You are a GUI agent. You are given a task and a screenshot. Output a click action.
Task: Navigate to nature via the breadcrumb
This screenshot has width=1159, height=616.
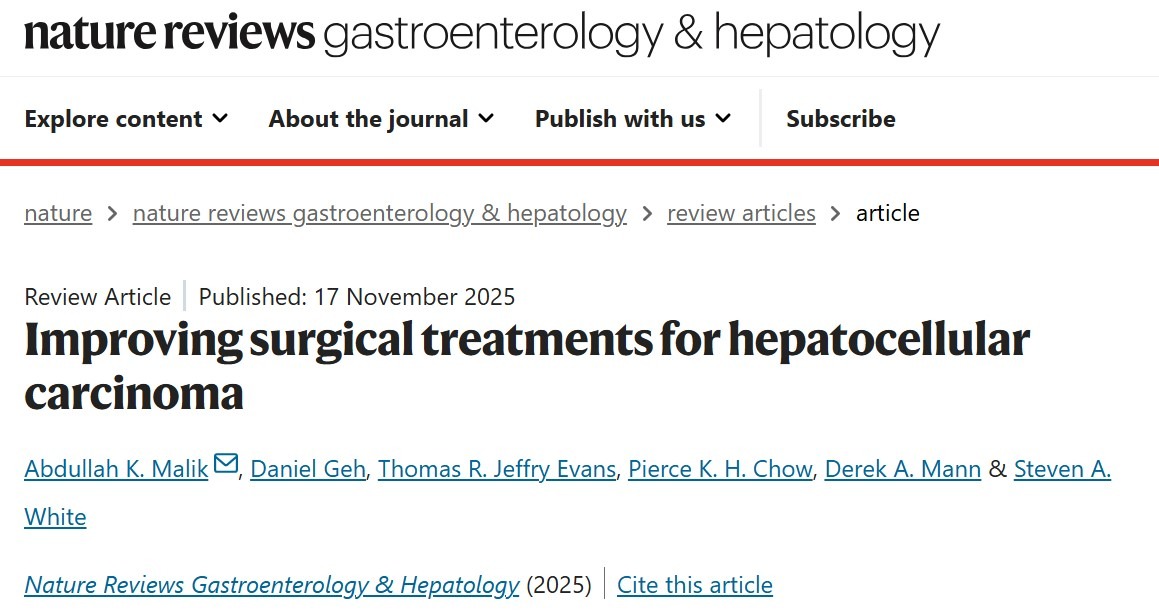point(57,213)
